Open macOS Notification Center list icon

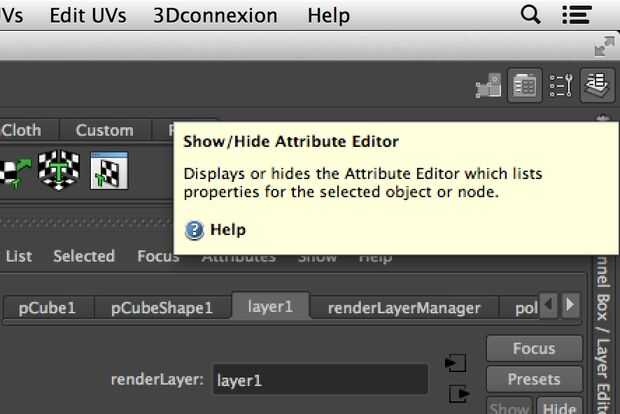coord(577,15)
